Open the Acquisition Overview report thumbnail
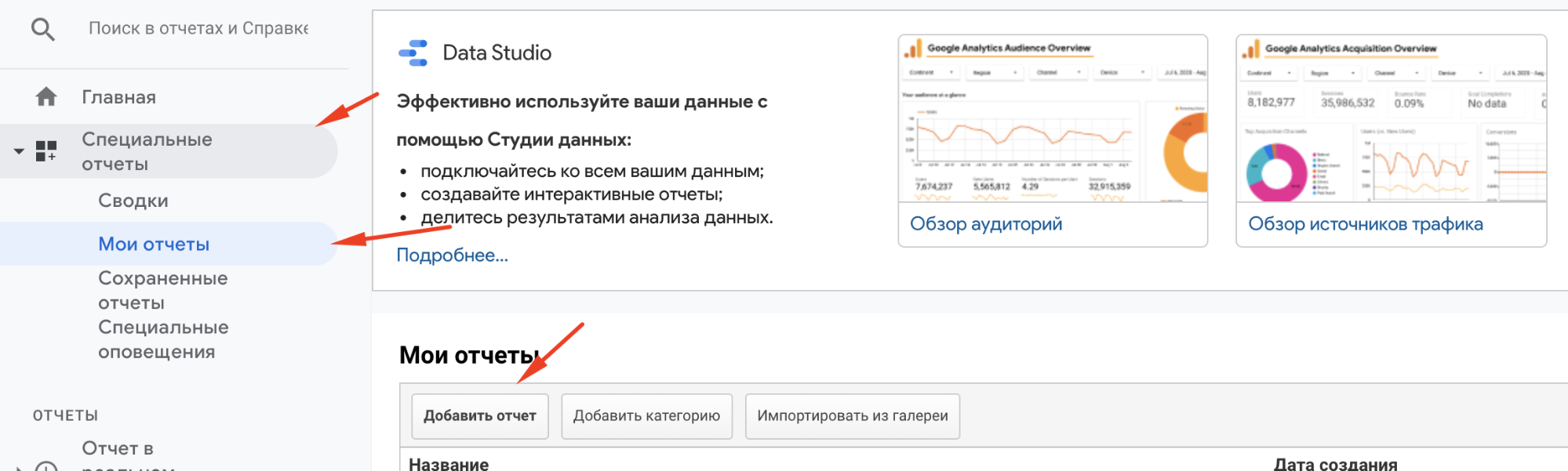The width and height of the screenshot is (1568, 471). point(1392,119)
